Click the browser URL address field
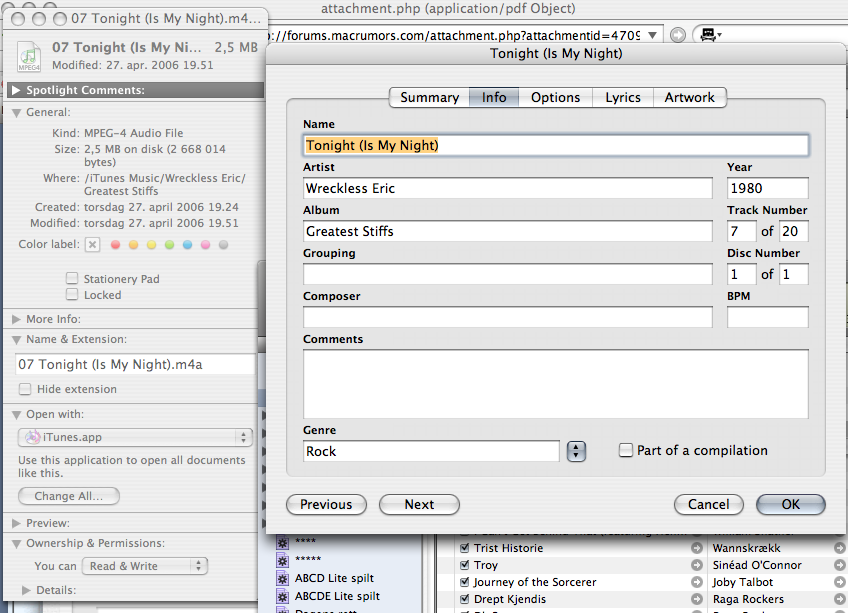848x613 pixels. [x=454, y=35]
